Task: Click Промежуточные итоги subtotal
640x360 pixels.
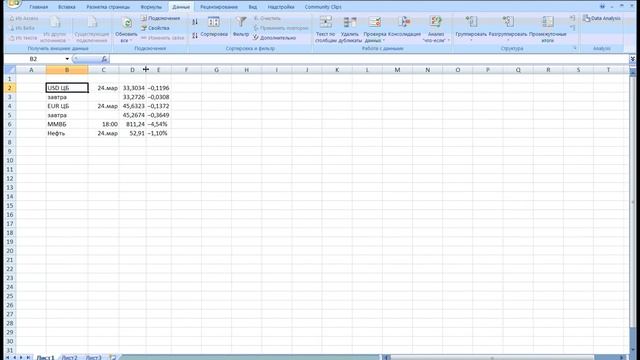Action: coord(547,29)
